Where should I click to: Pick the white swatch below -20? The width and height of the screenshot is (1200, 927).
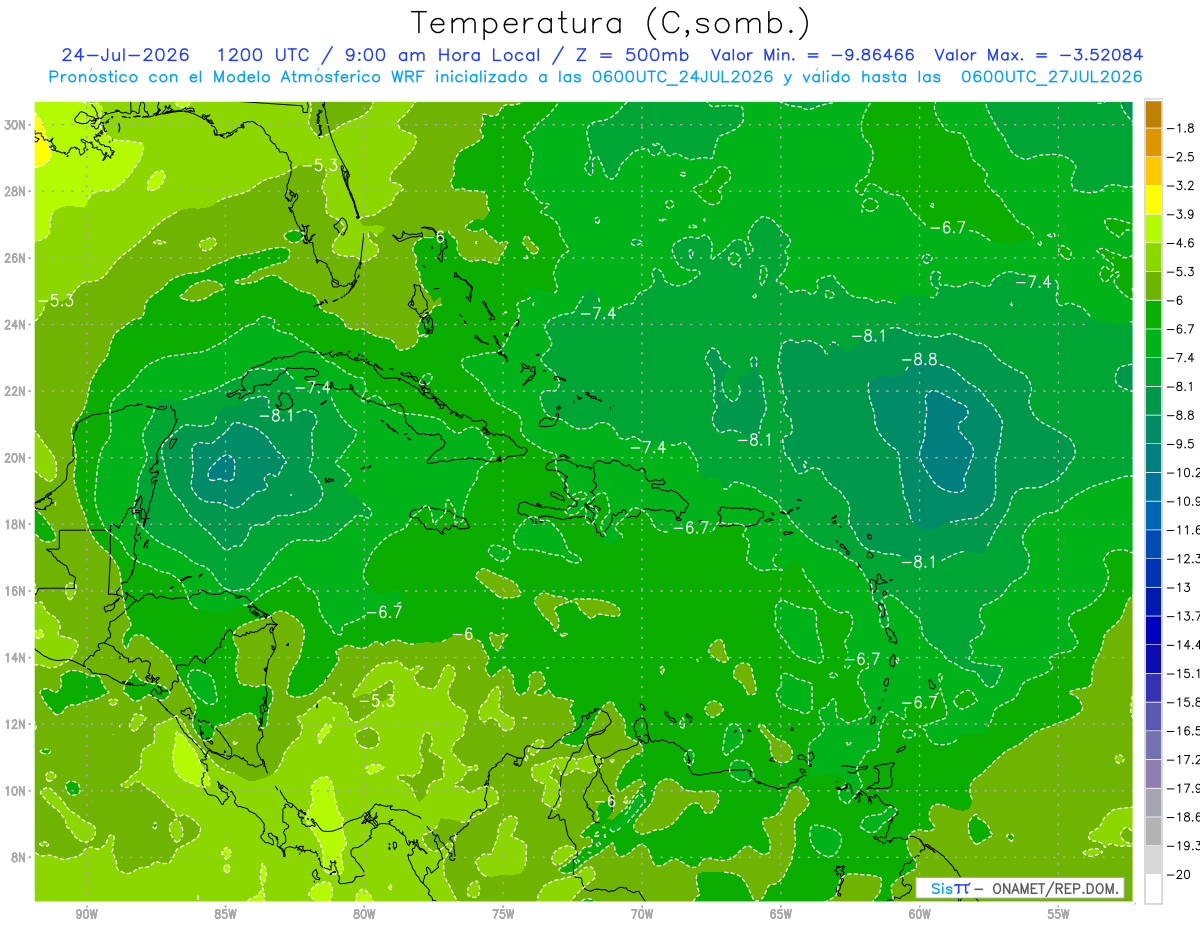[x=1153, y=888]
